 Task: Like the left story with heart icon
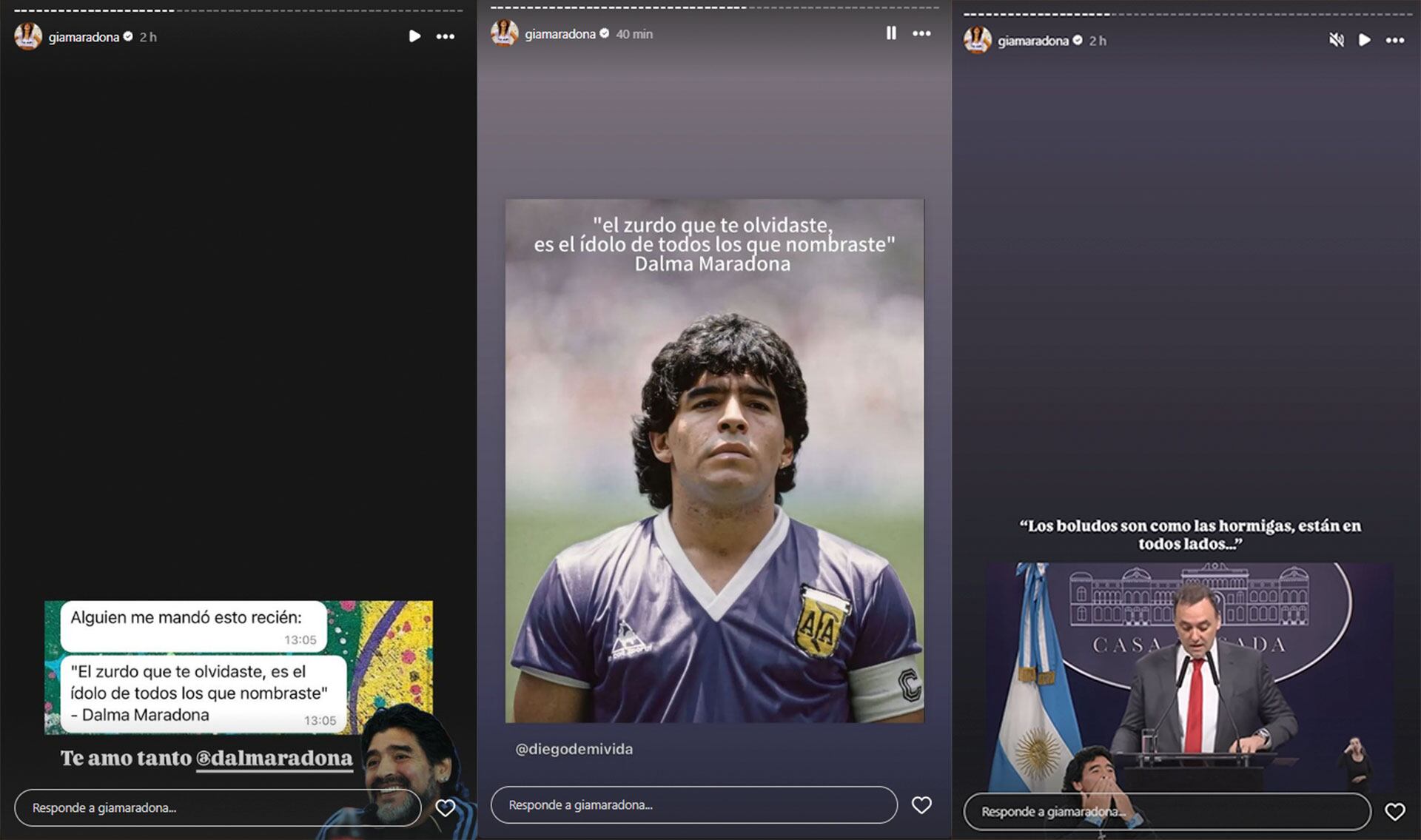[446, 807]
